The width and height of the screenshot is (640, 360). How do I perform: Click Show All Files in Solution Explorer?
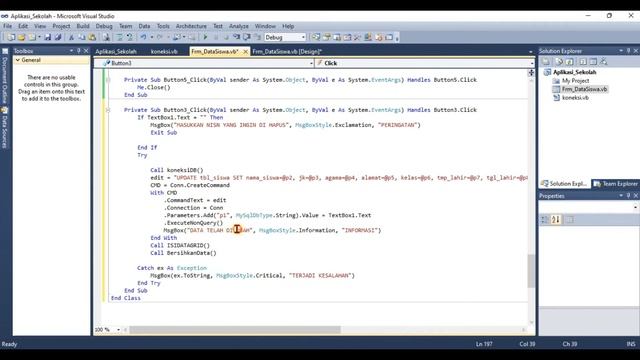559,62
